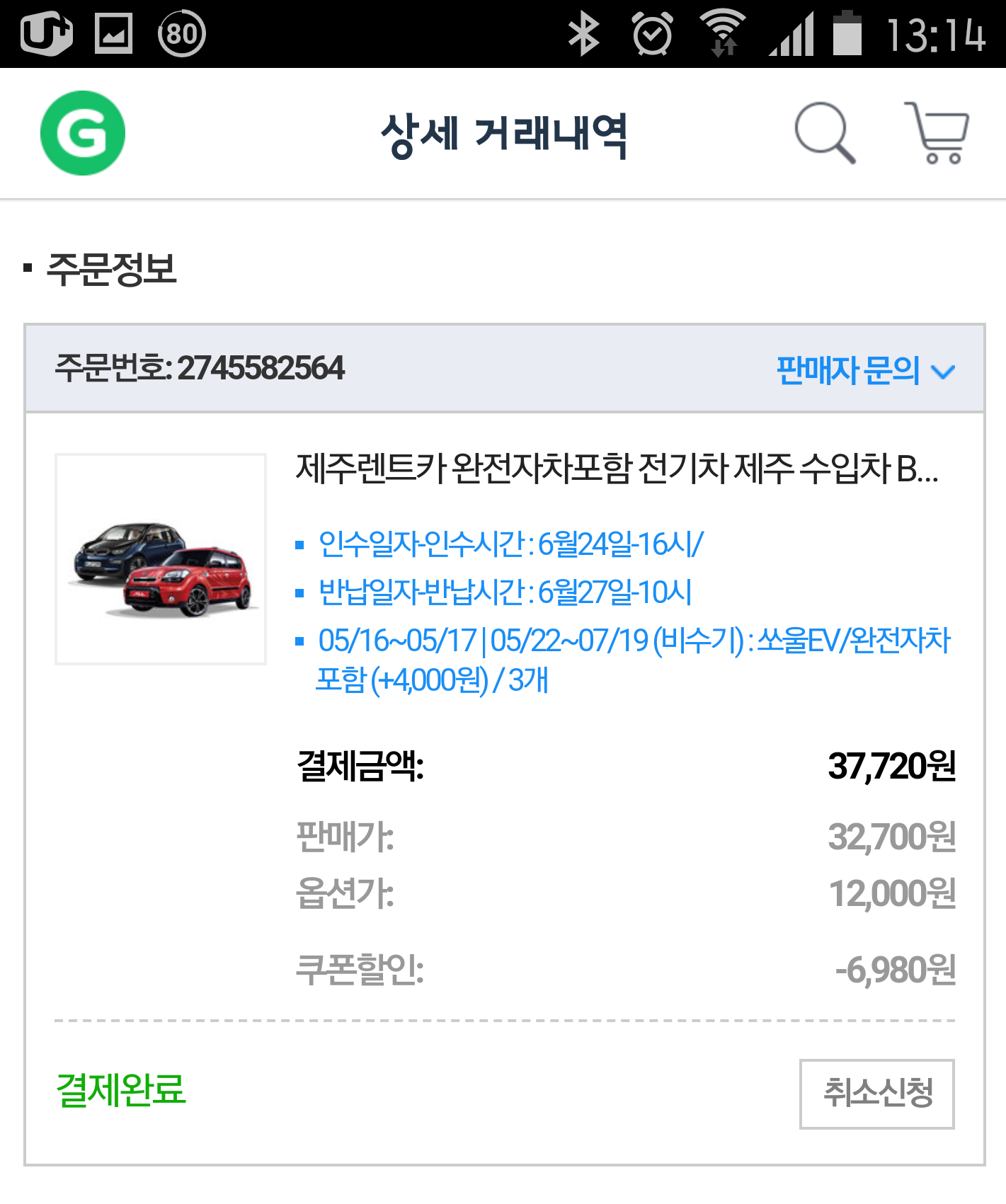Open the shopping cart icon
The height and width of the screenshot is (1204, 1006).
[x=938, y=133]
